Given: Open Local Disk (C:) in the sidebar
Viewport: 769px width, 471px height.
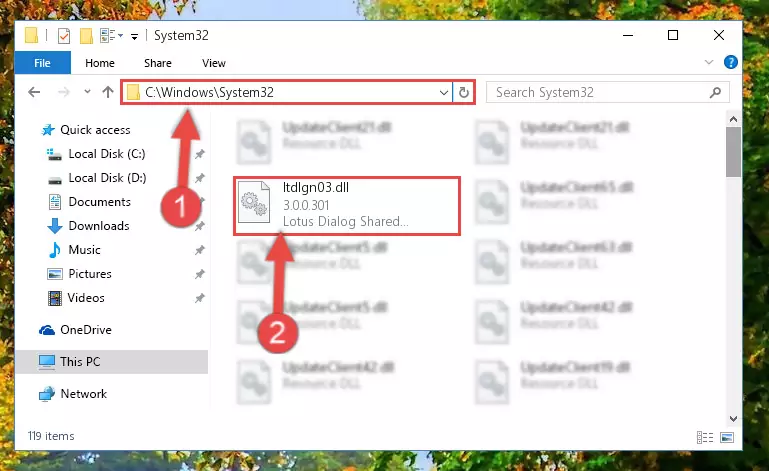Looking at the screenshot, I should (106, 154).
